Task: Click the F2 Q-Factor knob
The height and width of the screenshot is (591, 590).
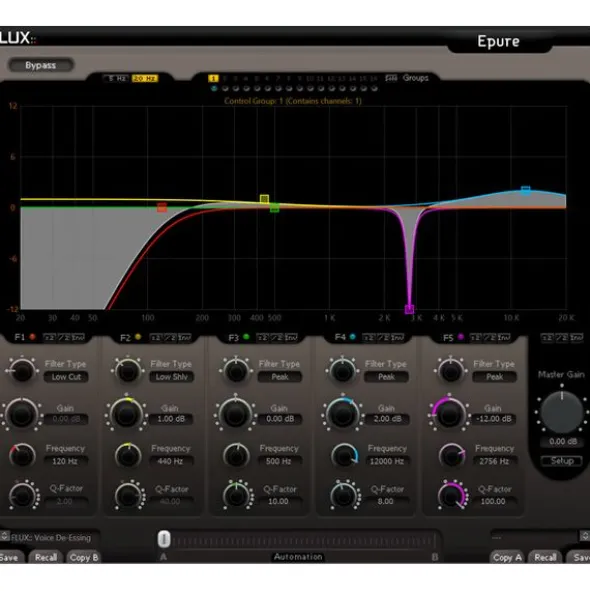Action: (129, 496)
